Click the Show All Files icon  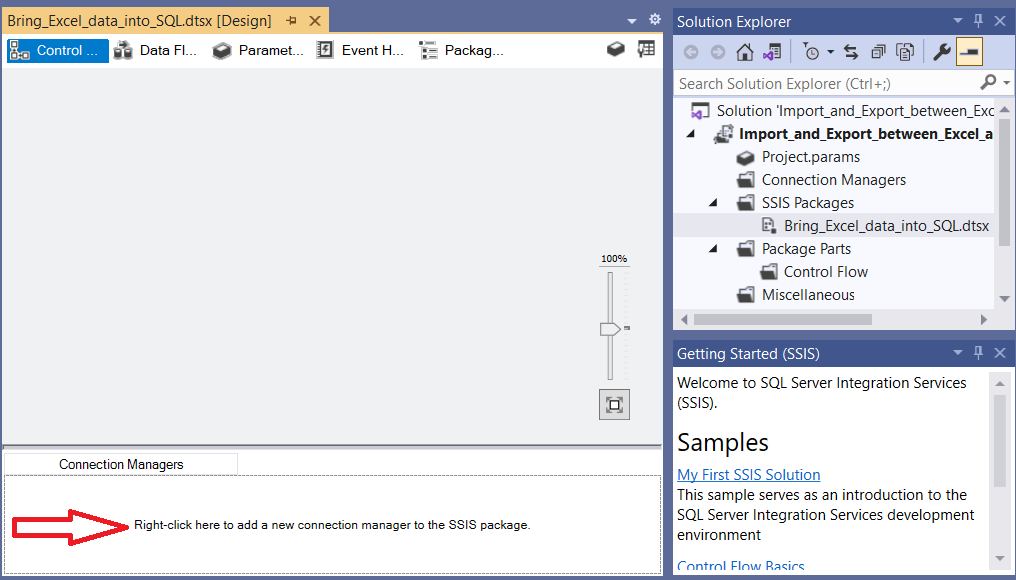coord(905,52)
